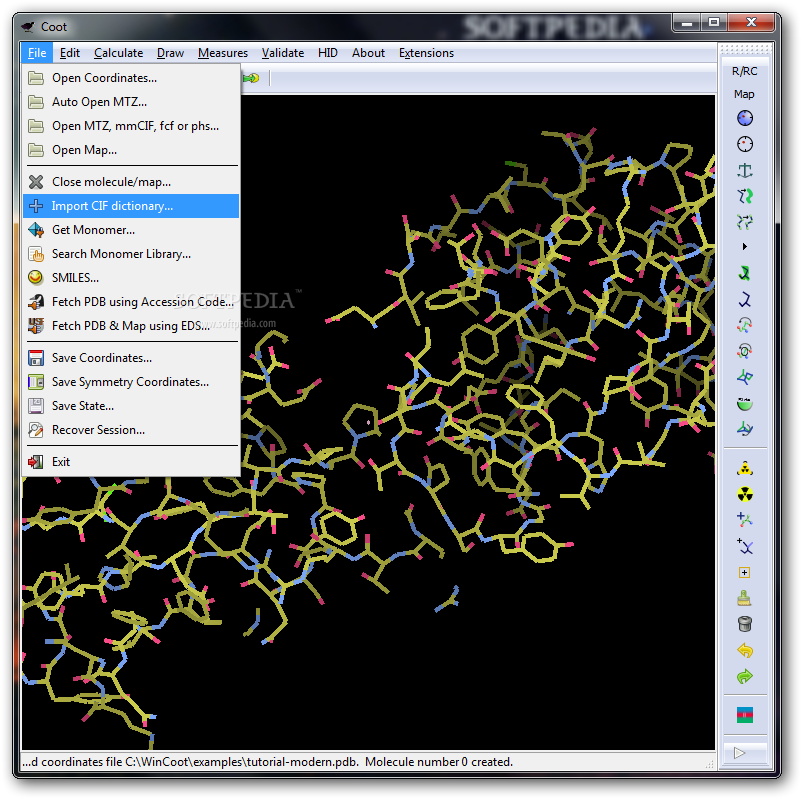Select the Add Terminal Residue icon

point(745,520)
